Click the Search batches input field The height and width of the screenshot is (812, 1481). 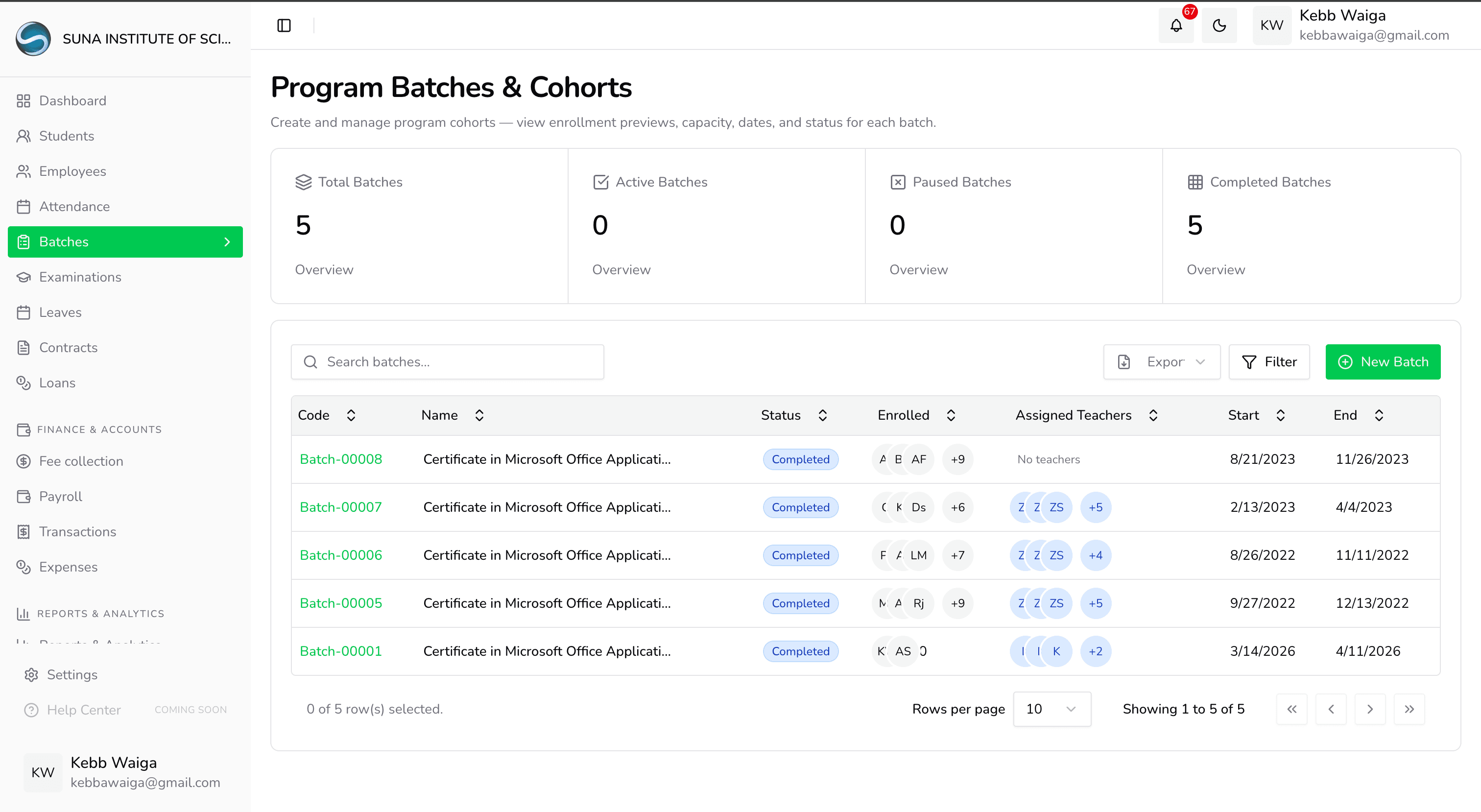pos(447,362)
